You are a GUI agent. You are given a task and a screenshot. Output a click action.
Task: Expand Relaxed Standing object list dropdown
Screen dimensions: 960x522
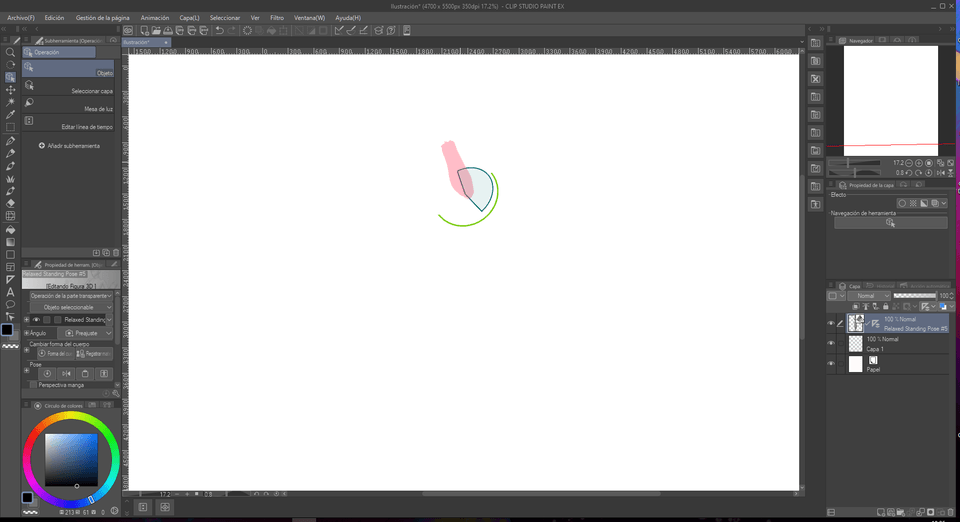109,319
